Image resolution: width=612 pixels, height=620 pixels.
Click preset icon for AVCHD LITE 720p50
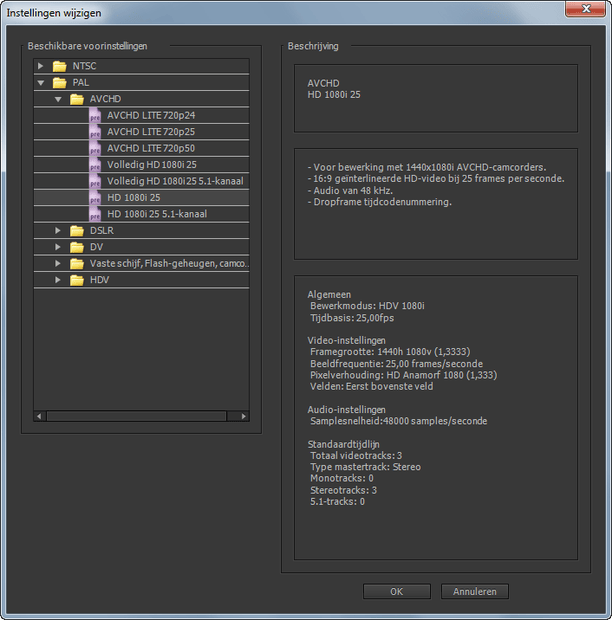tap(95, 149)
